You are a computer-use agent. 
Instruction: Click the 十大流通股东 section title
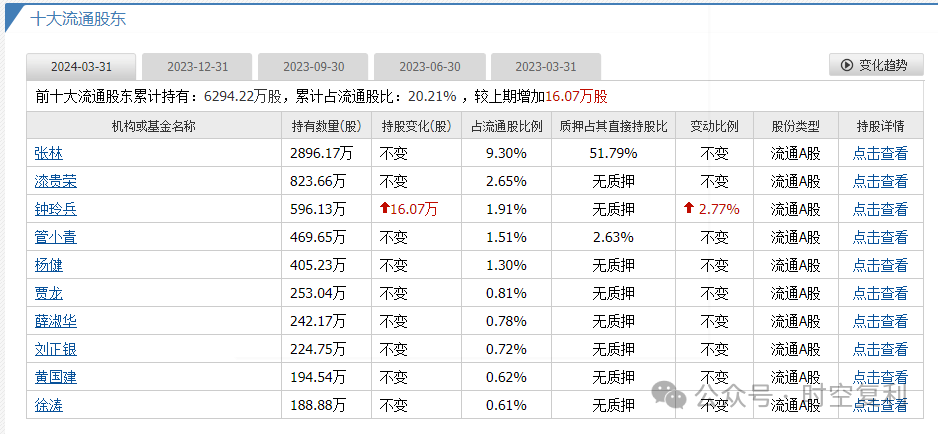click(78, 19)
